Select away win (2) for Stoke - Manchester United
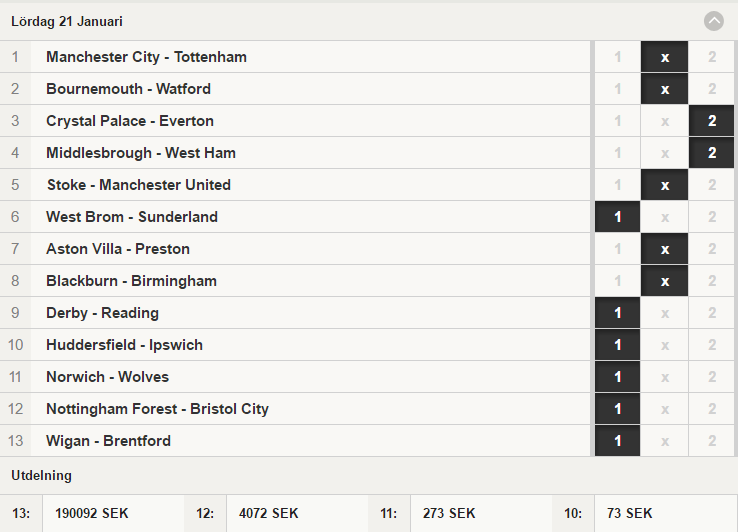The width and height of the screenshot is (738, 532). 712,185
